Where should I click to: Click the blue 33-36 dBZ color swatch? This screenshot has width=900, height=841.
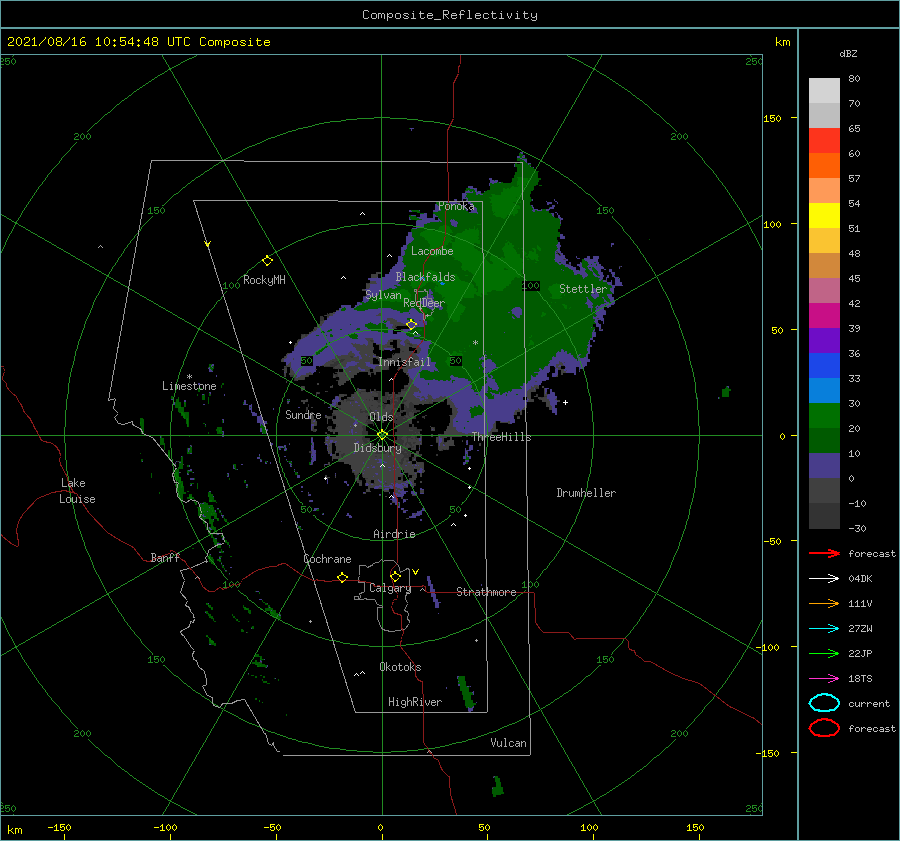click(824, 366)
